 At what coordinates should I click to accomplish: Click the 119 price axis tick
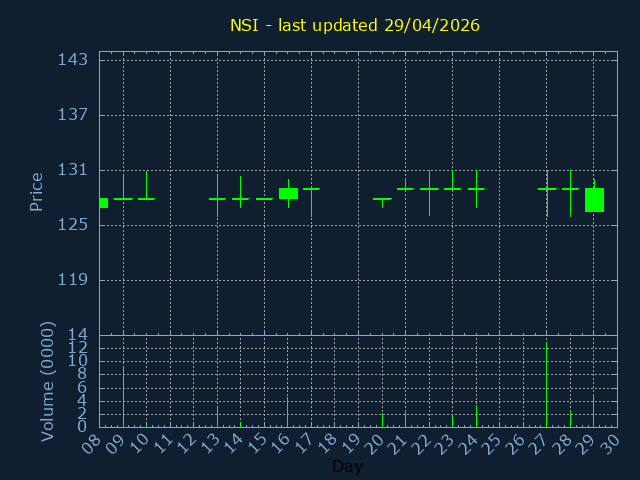[x=73, y=279]
